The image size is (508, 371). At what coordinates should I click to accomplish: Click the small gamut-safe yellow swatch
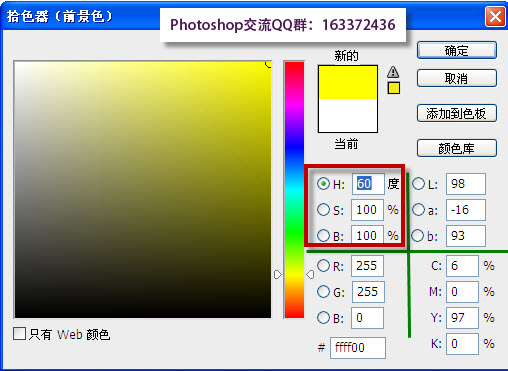(394, 88)
